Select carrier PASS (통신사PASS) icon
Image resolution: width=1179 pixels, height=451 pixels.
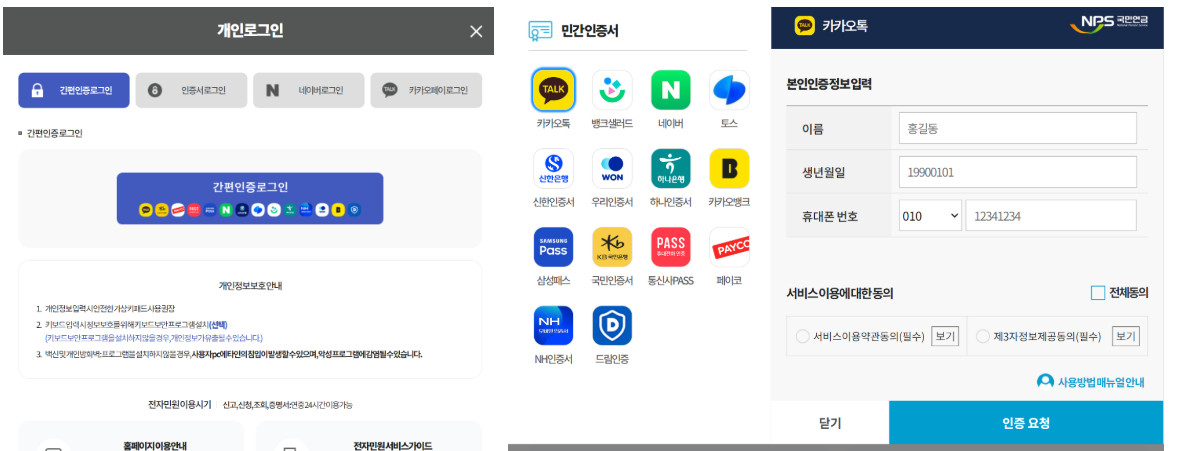[671, 247]
